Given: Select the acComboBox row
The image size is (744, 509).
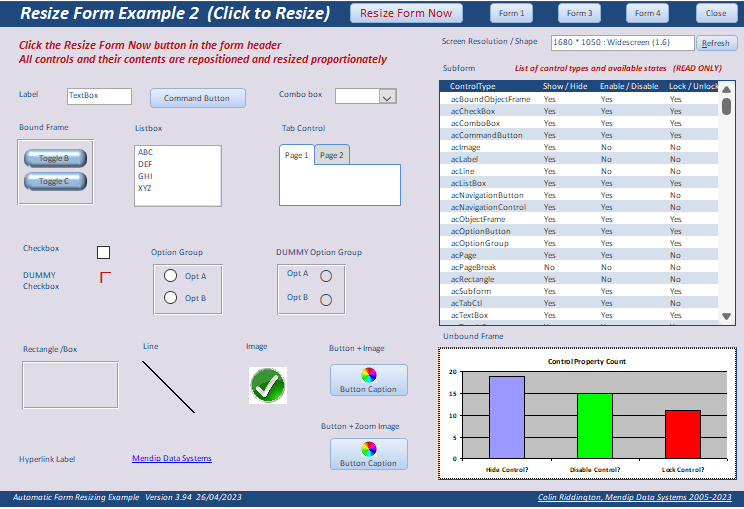Looking at the screenshot, I should [x=579, y=123].
